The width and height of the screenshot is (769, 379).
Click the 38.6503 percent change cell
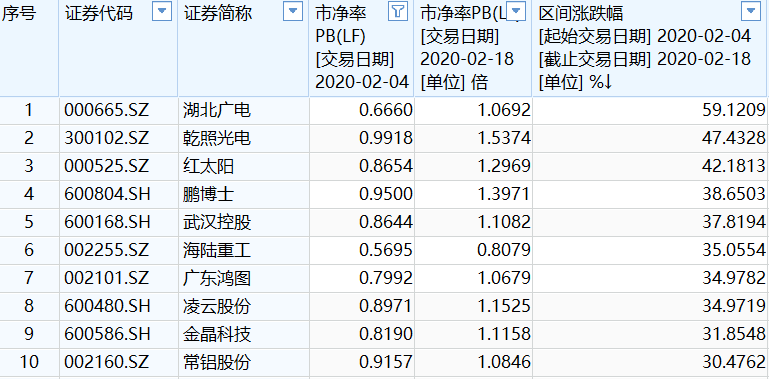pyautogui.click(x=650, y=194)
